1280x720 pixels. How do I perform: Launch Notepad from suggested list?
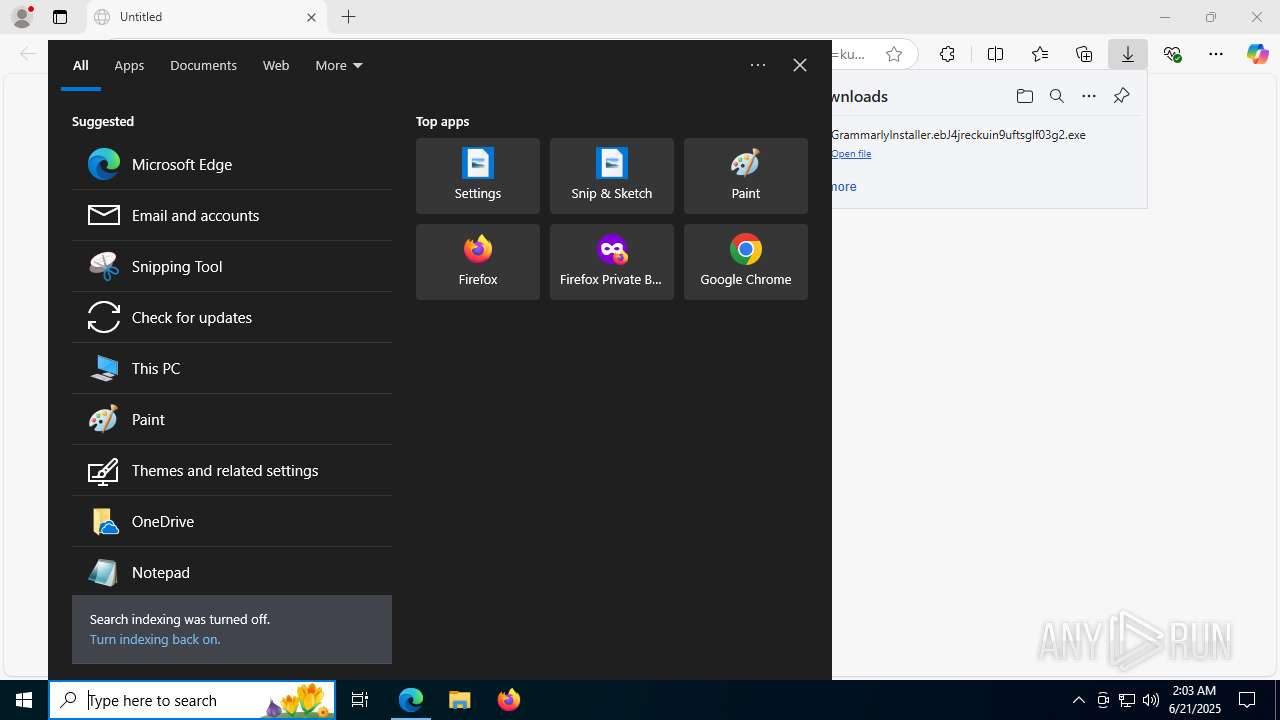[232, 572]
